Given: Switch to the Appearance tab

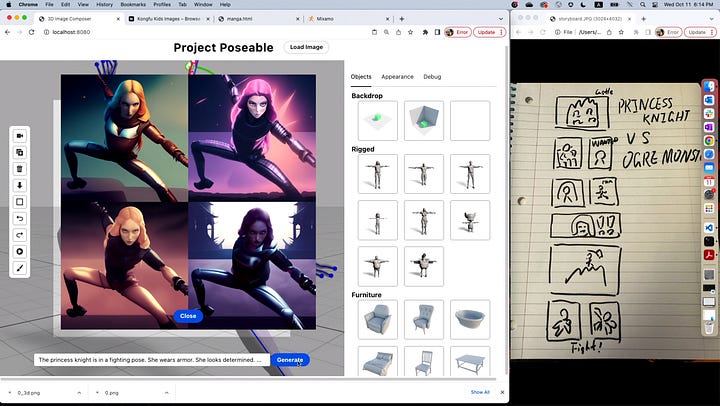Looking at the screenshot, I should coord(397,77).
